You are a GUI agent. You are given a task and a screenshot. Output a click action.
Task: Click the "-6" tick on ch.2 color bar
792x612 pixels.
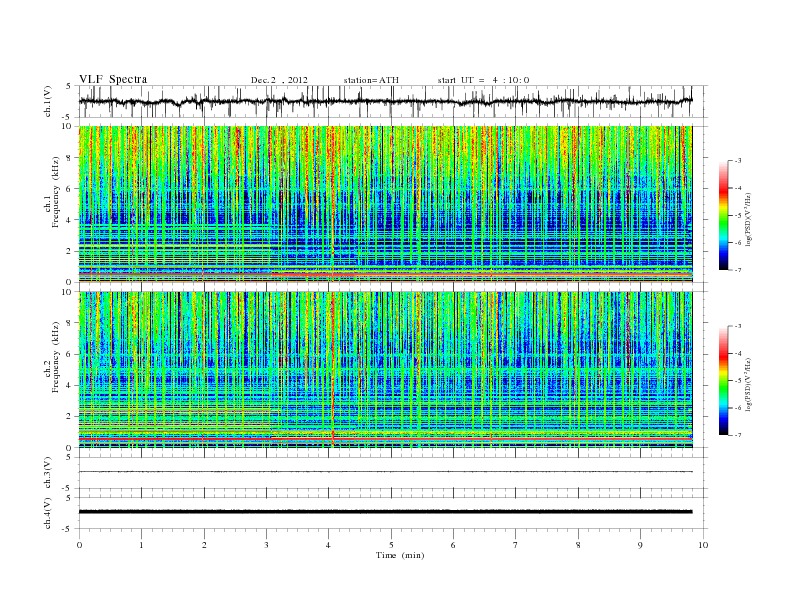(x=738, y=408)
